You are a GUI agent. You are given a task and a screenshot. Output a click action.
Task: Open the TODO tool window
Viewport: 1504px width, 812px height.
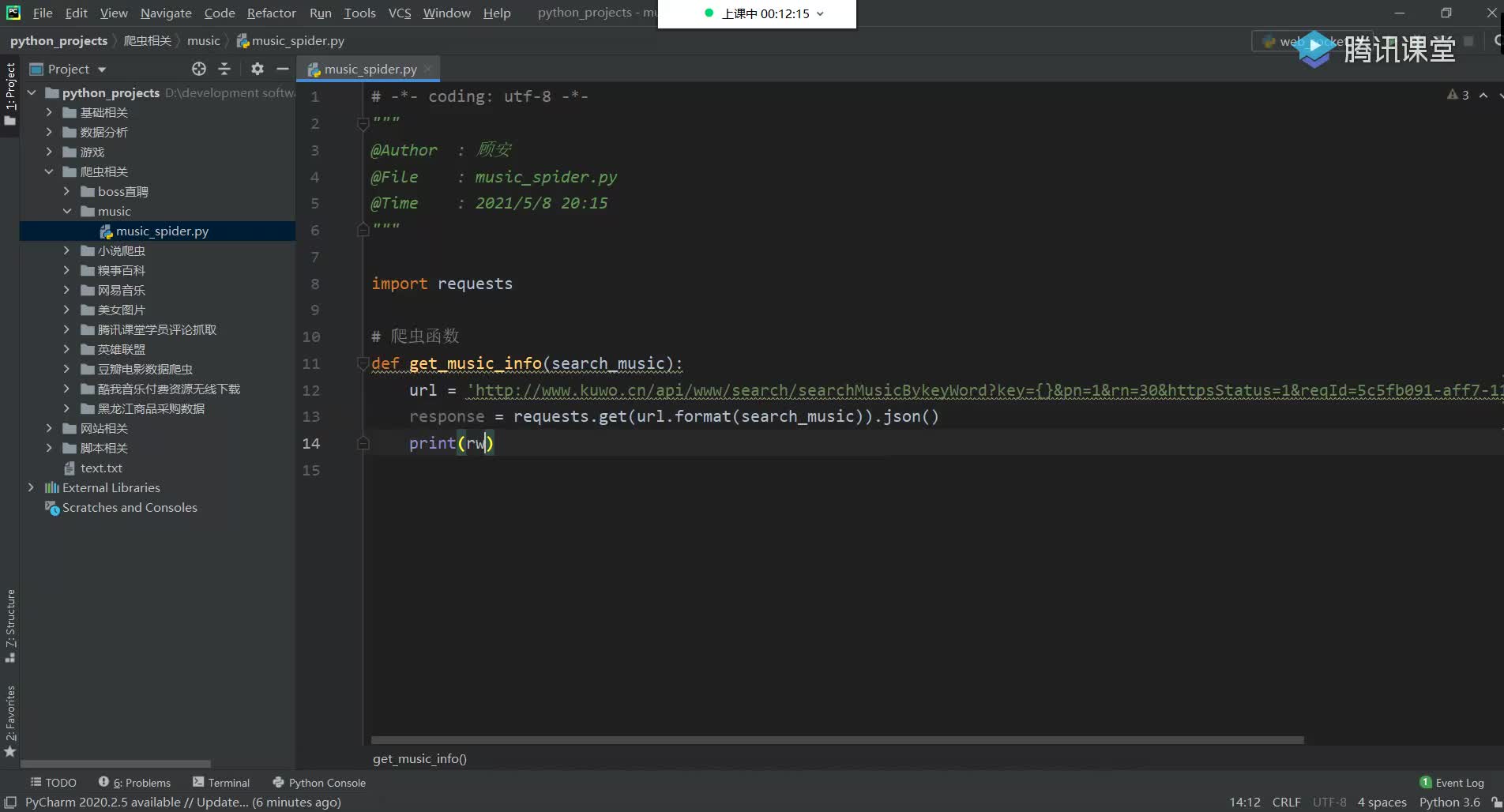[x=53, y=782]
